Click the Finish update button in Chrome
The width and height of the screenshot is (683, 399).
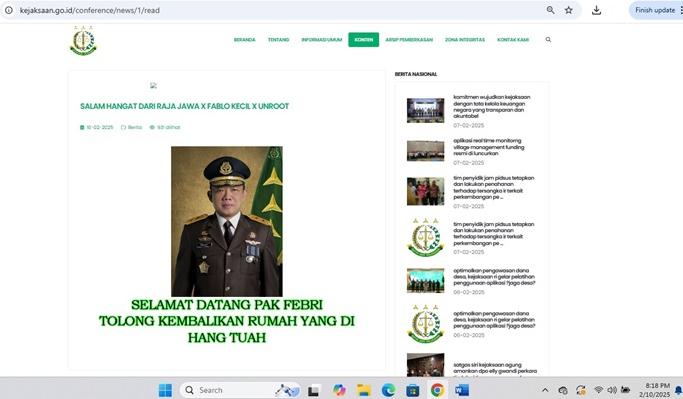click(655, 10)
